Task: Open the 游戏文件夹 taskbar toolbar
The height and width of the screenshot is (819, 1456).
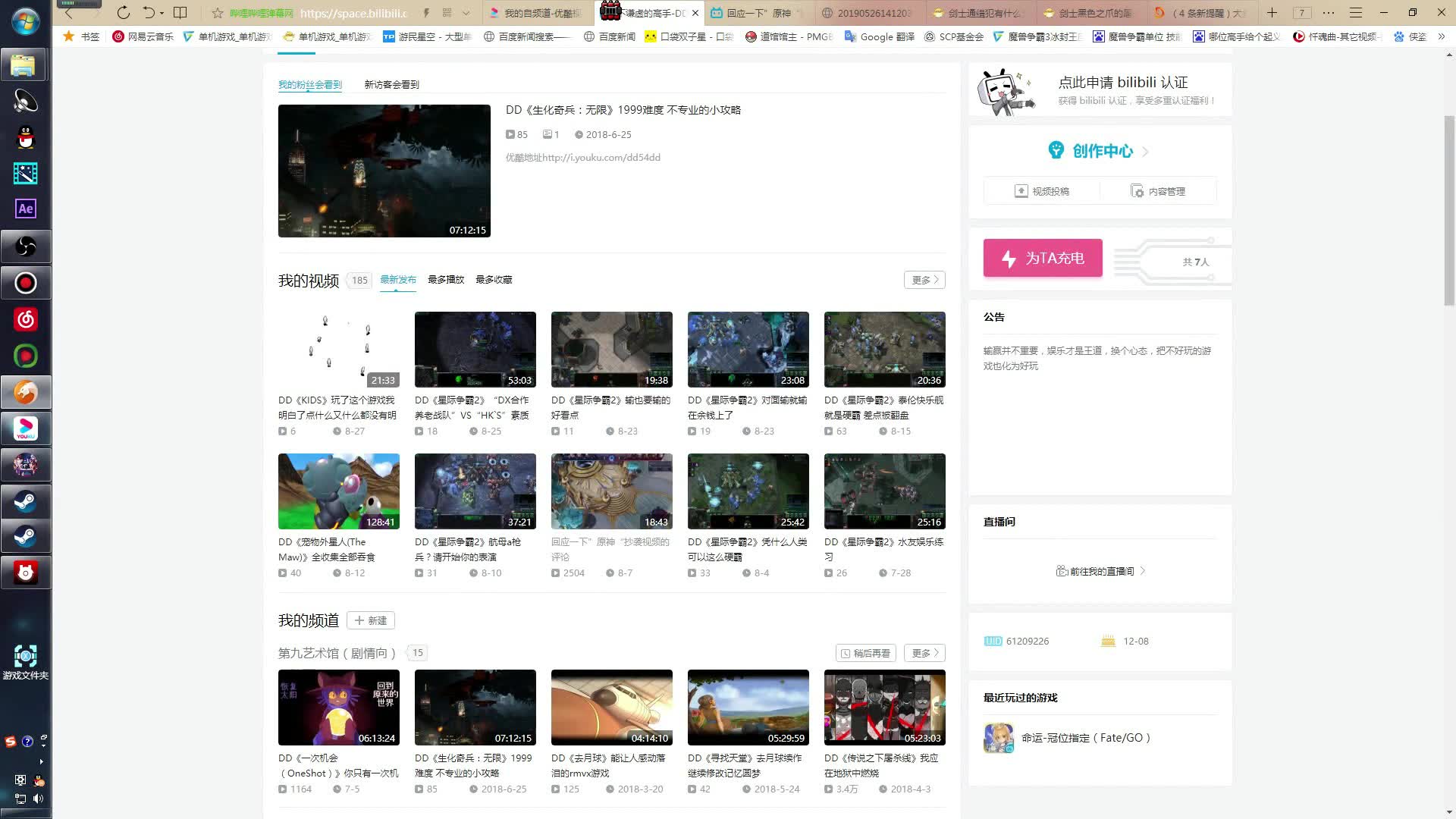Action: pyautogui.click(x=26, y=662)
